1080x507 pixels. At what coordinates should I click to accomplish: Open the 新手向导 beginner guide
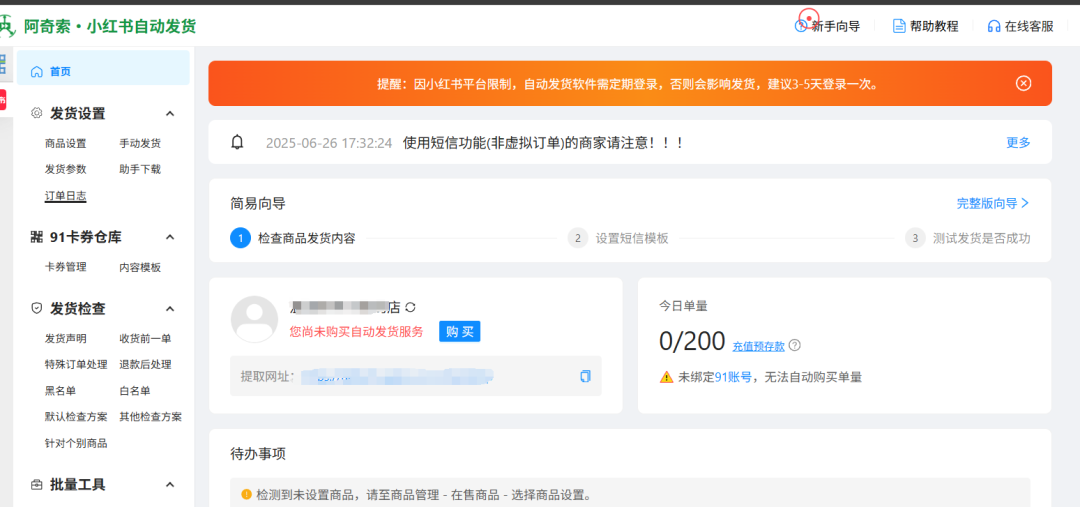[x=828, y=26]
